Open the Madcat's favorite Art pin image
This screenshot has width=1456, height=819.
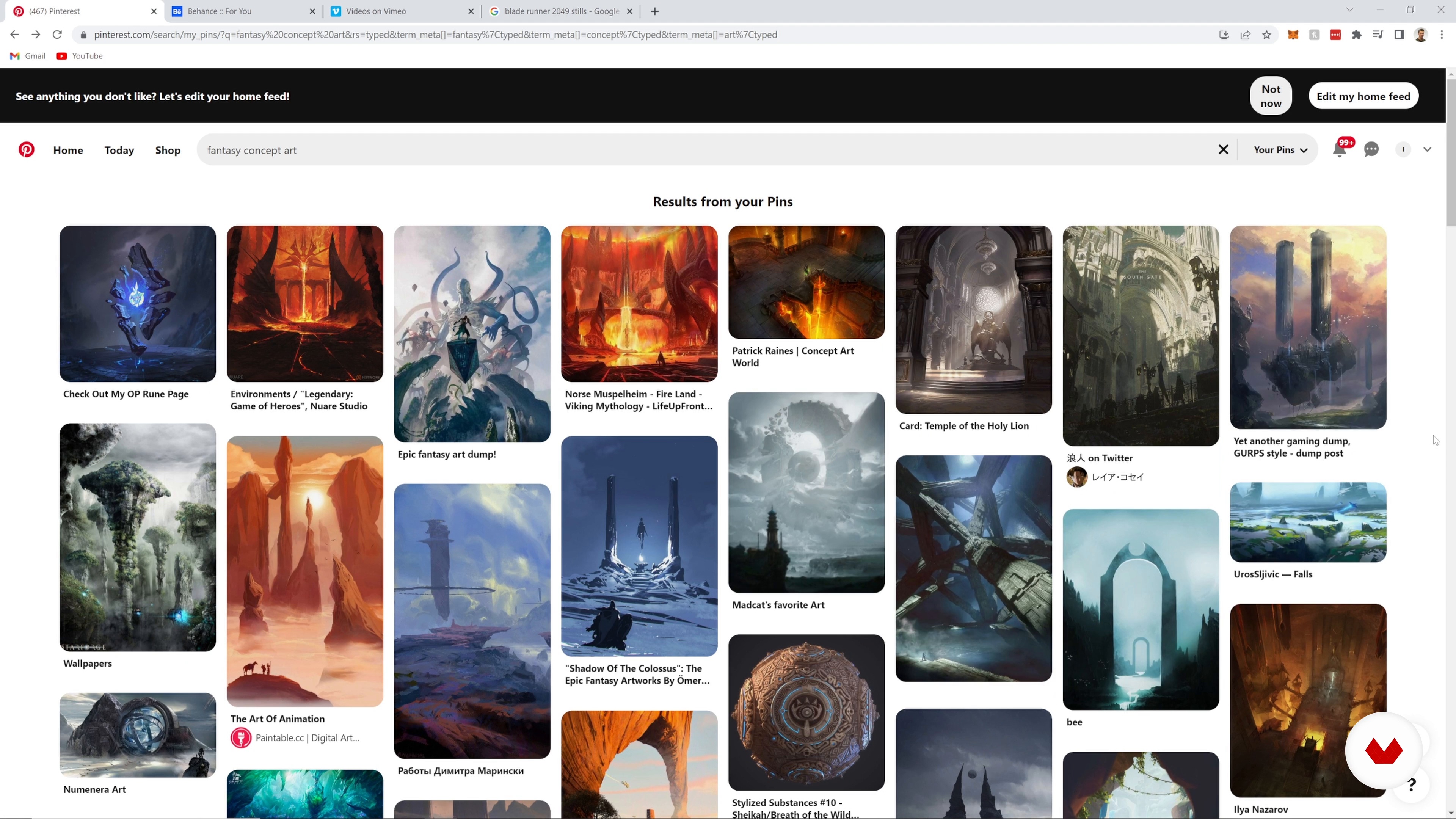pyautogui.click(x=806, y=492)
